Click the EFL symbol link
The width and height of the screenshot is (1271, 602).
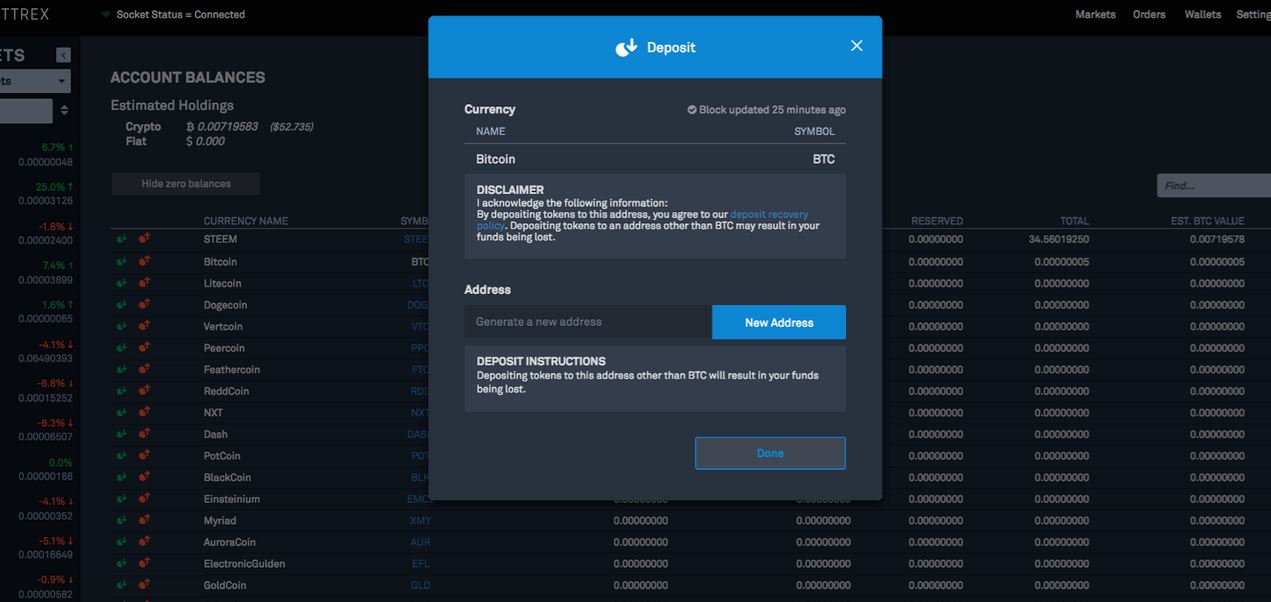[421, 564]
